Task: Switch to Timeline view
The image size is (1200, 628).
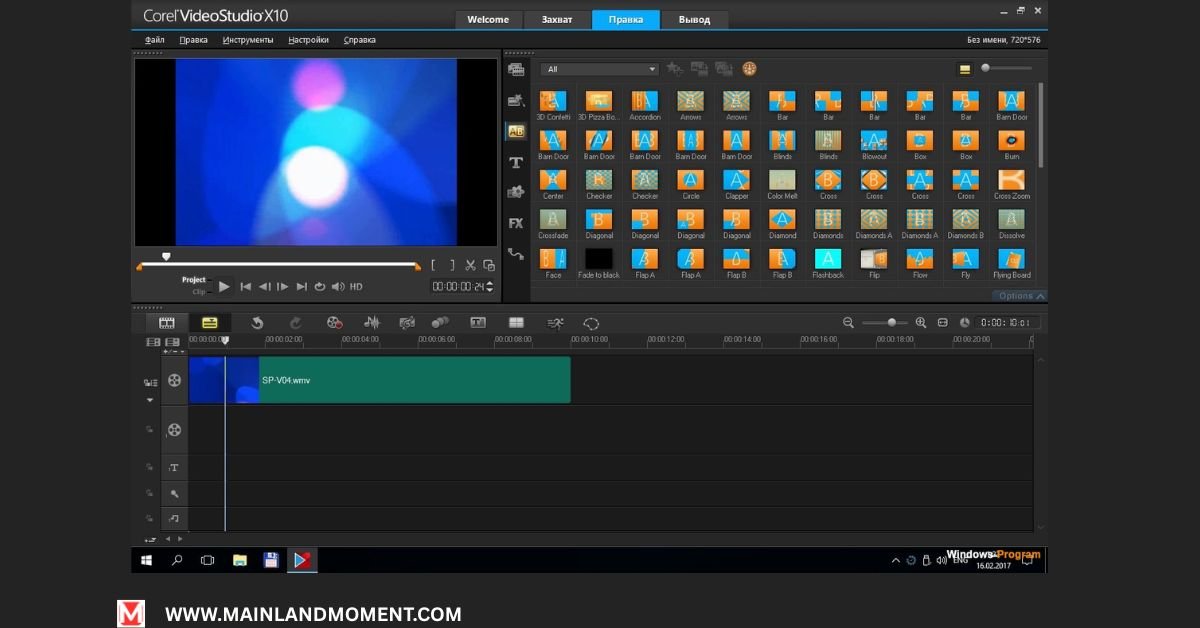Action: [209, 323]
